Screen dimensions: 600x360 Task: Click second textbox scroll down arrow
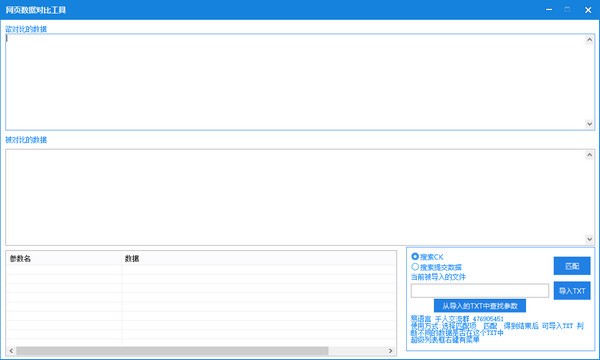[x=589, y=239]
